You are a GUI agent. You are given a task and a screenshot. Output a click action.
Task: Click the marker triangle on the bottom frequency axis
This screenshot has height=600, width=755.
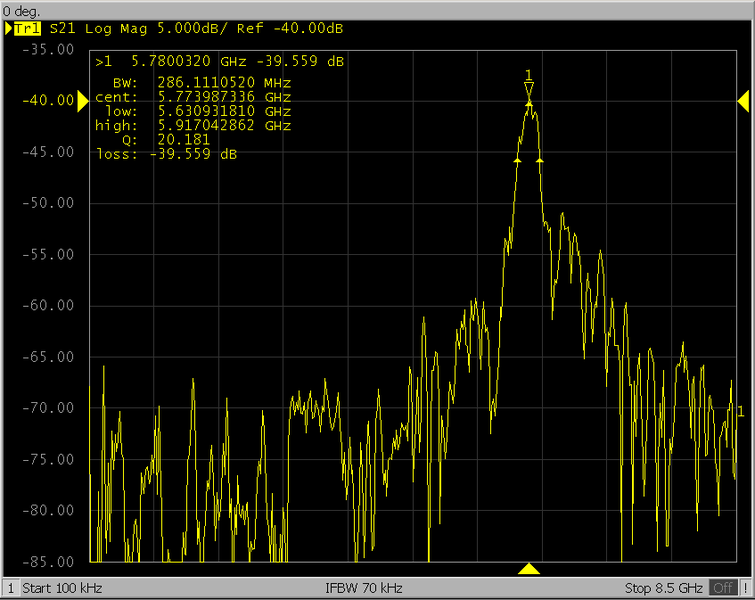pos(529,569)
